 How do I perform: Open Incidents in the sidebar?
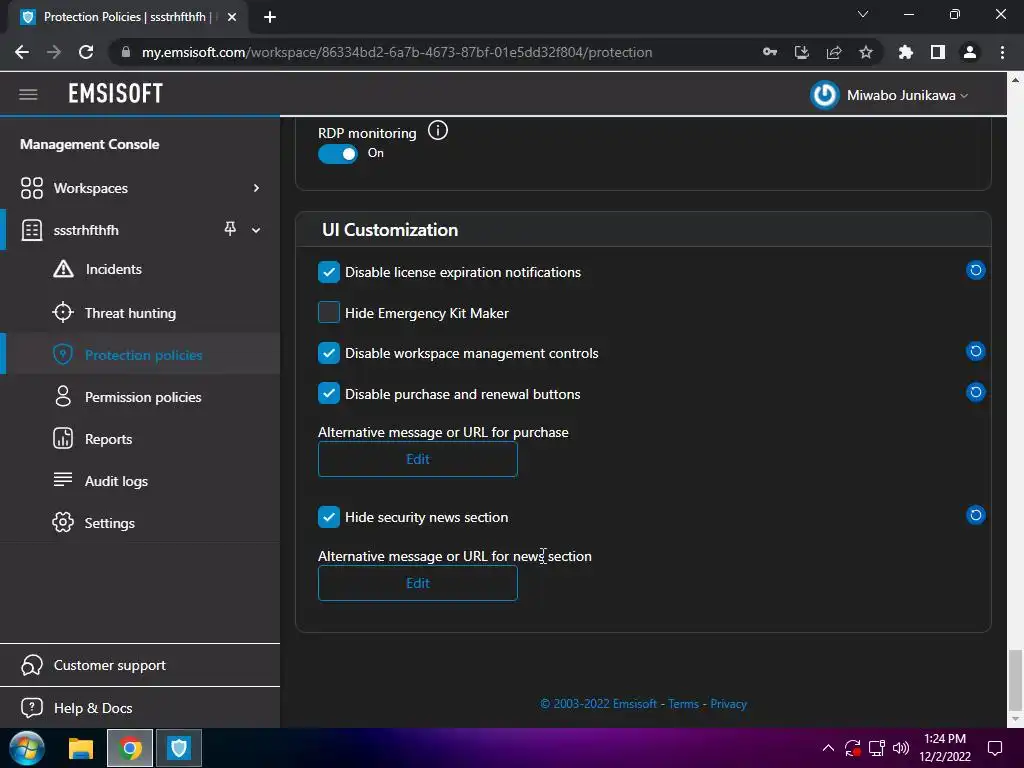(x=114, y=269)
